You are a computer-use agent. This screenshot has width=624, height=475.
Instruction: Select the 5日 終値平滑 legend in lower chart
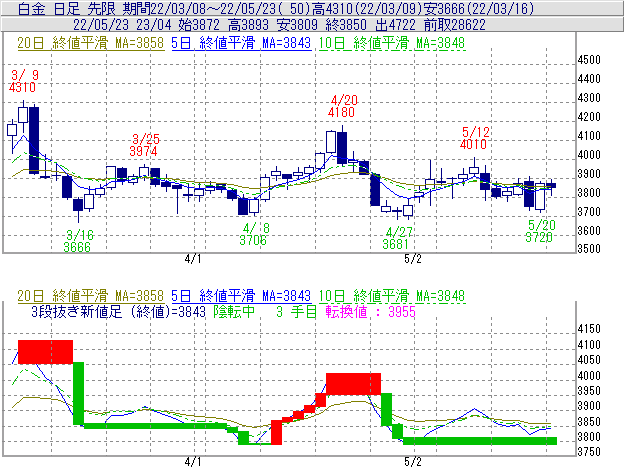coord(241,296)
